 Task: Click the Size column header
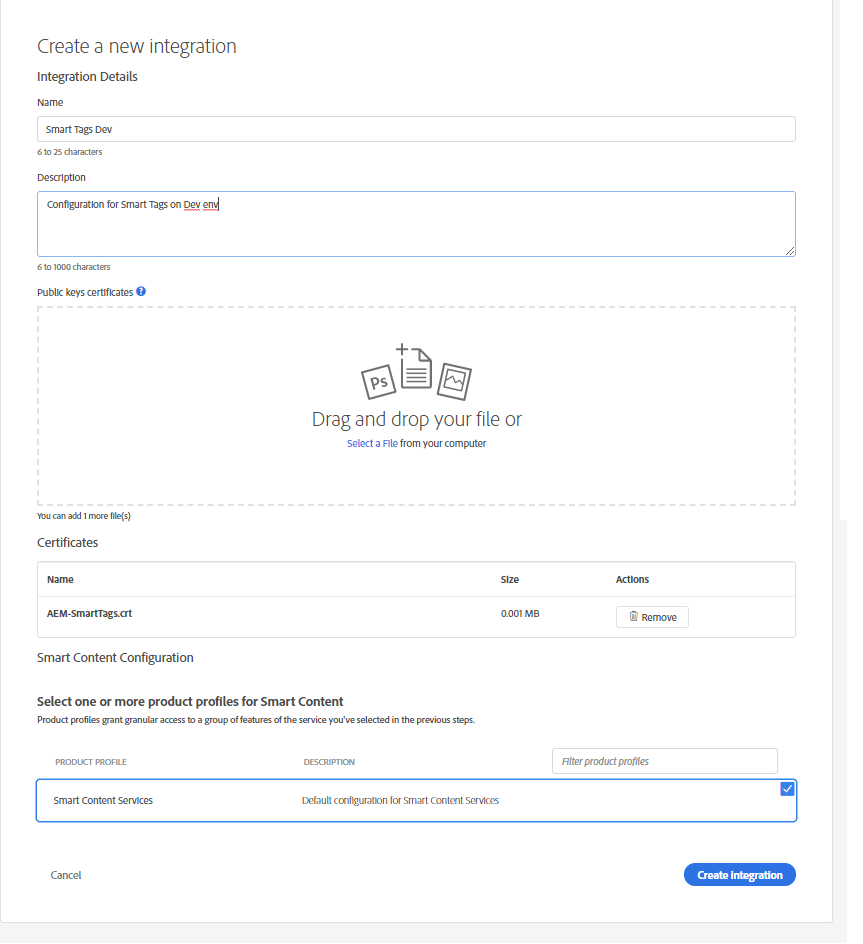[509, 579]
